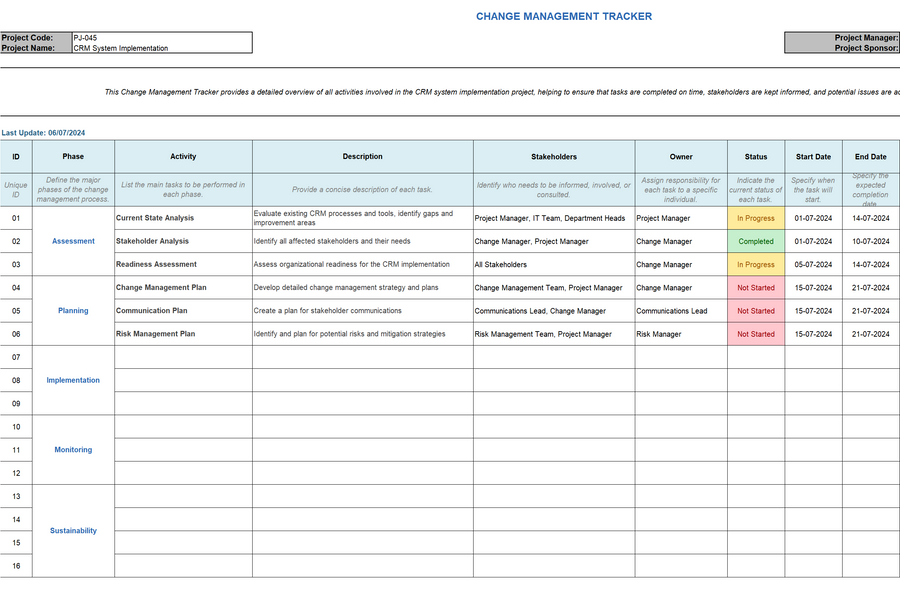Select the empty description cell in row 07
This screenshot has height=591, width=900.
click(x=362, y=357)
